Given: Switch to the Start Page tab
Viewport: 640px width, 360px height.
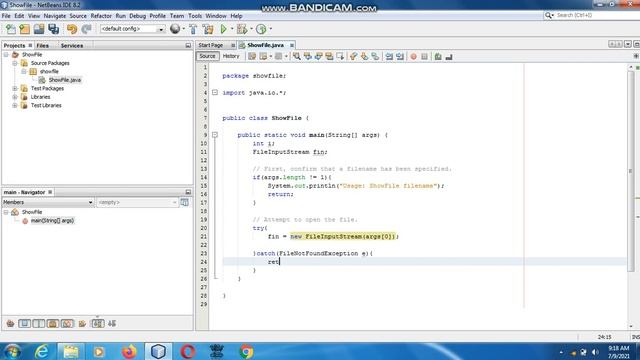Looking at the screenshot, I should (x=211, y=45).
